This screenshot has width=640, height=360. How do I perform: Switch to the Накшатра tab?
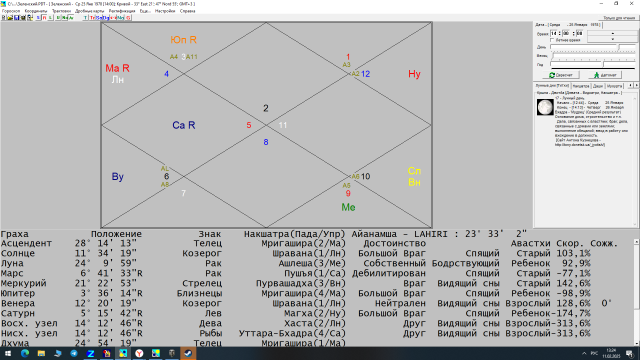pos(581,86)
